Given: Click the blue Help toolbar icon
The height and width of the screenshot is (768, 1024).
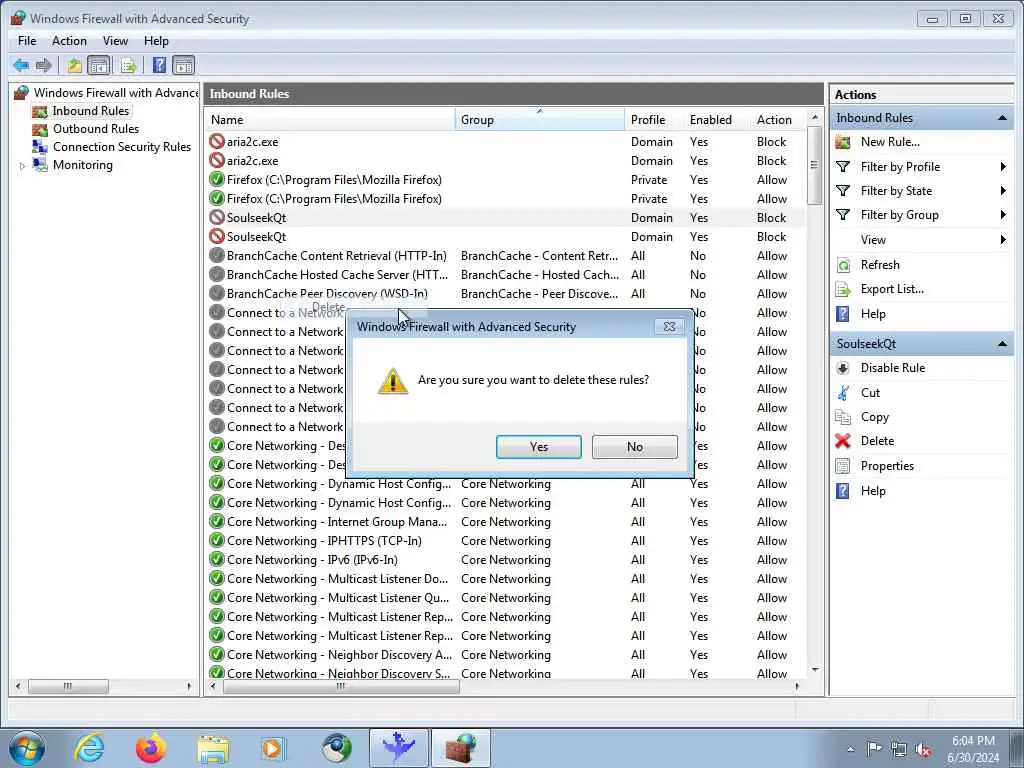Looking at the screenshot, I should pyautogui.click(x=159, y=65).
